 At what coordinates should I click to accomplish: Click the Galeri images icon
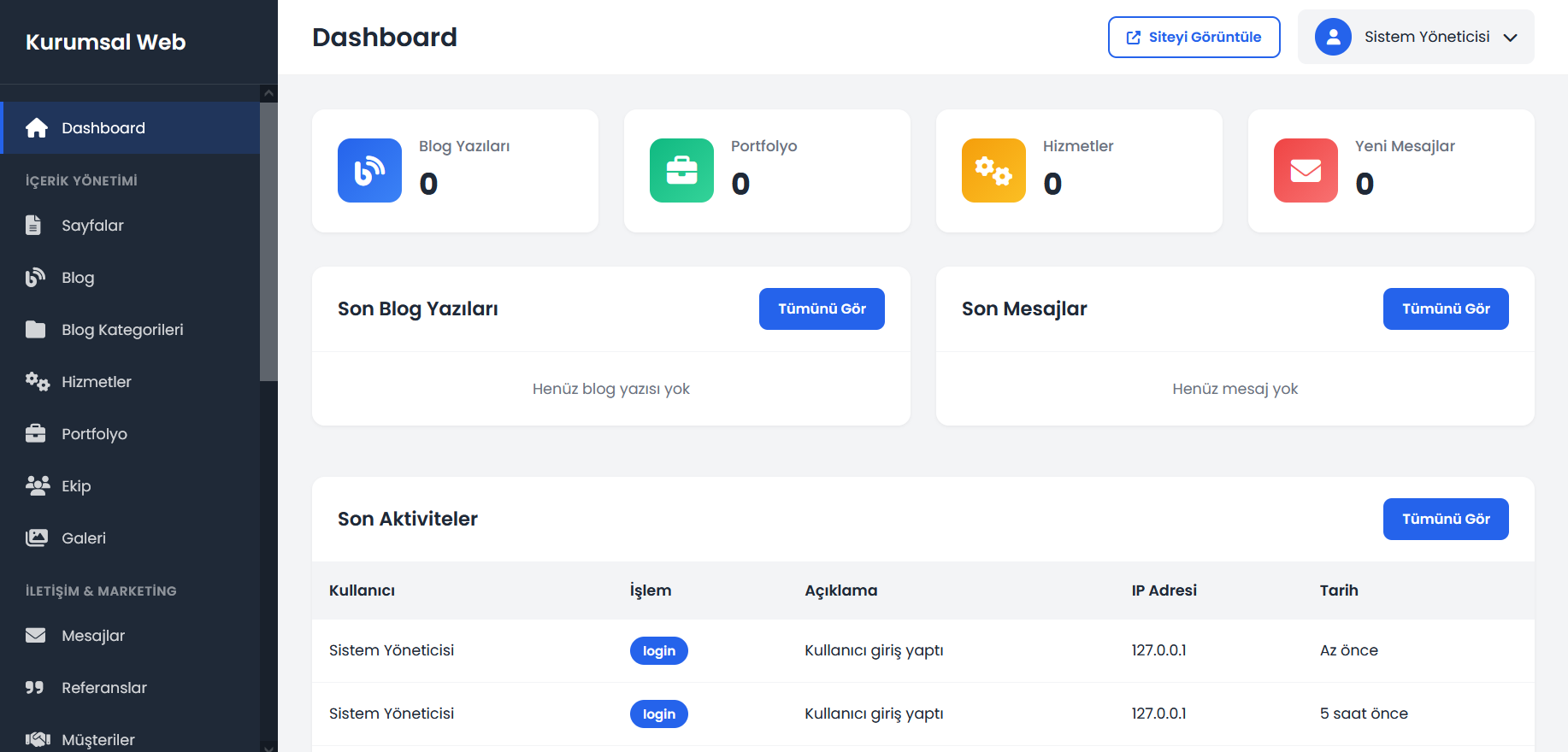click(37, 538)
